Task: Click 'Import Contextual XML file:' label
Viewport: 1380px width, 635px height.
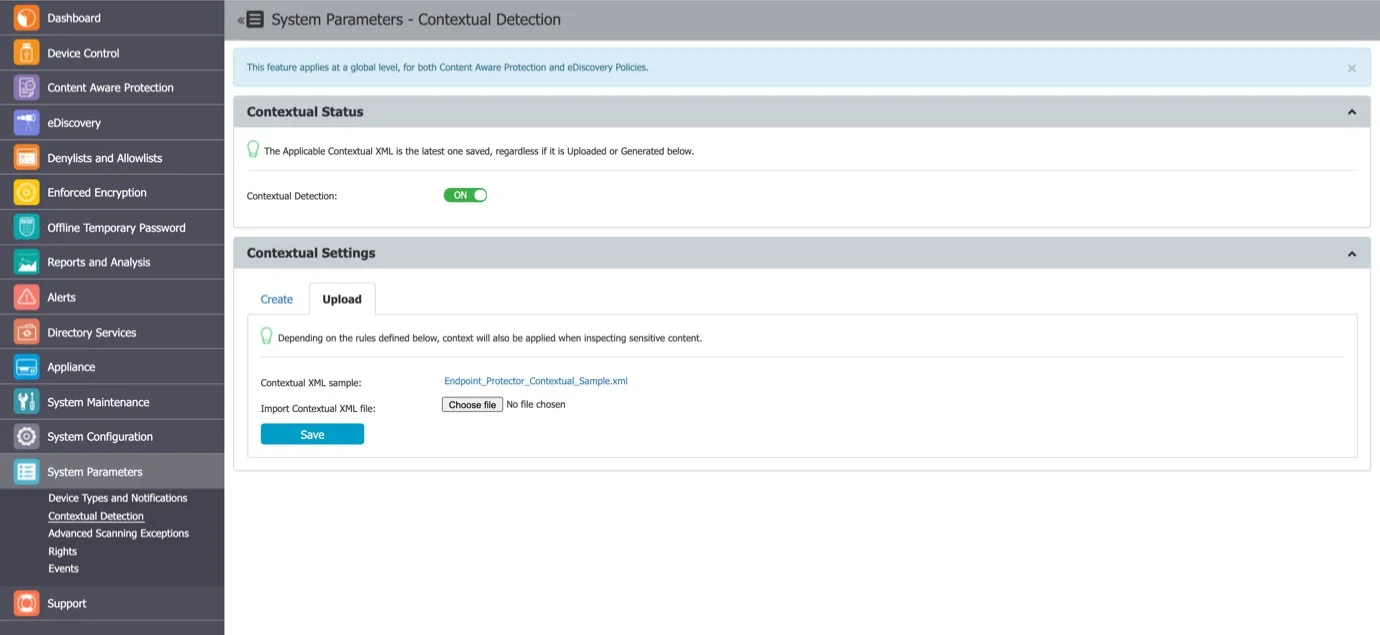Action: pos(318,408)
